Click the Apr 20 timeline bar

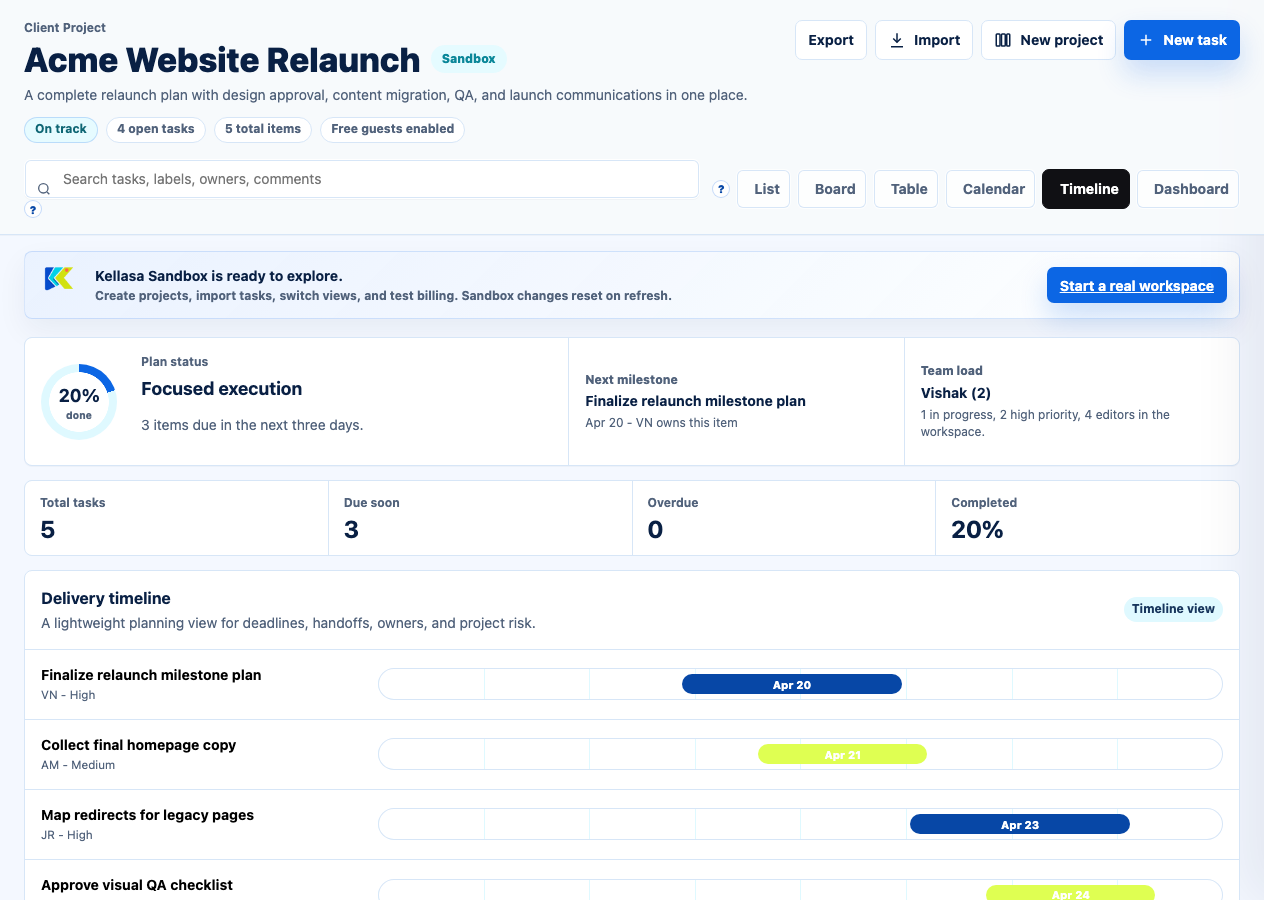point(791,685)
